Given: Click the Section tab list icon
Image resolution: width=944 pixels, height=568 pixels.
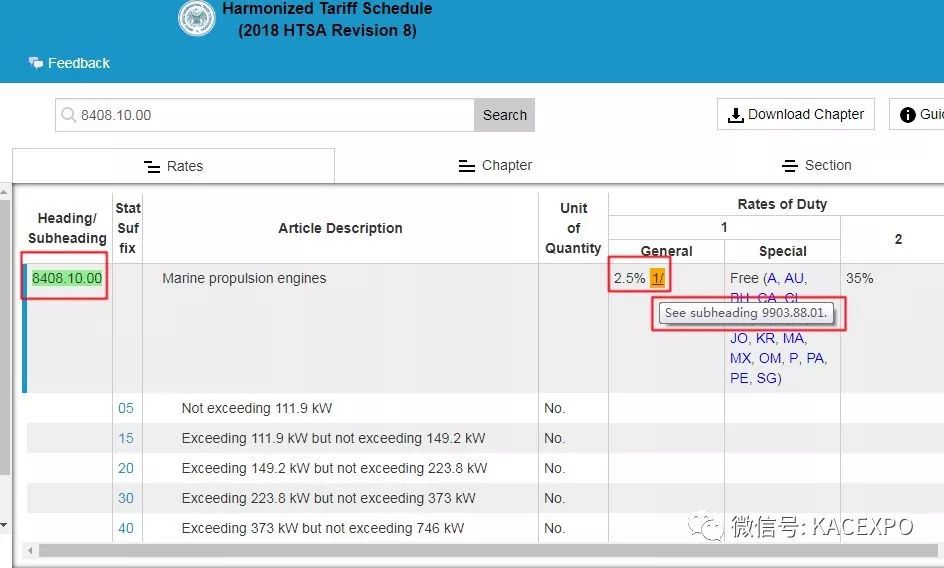Looking at the screenshot, I should coord(790,166).
